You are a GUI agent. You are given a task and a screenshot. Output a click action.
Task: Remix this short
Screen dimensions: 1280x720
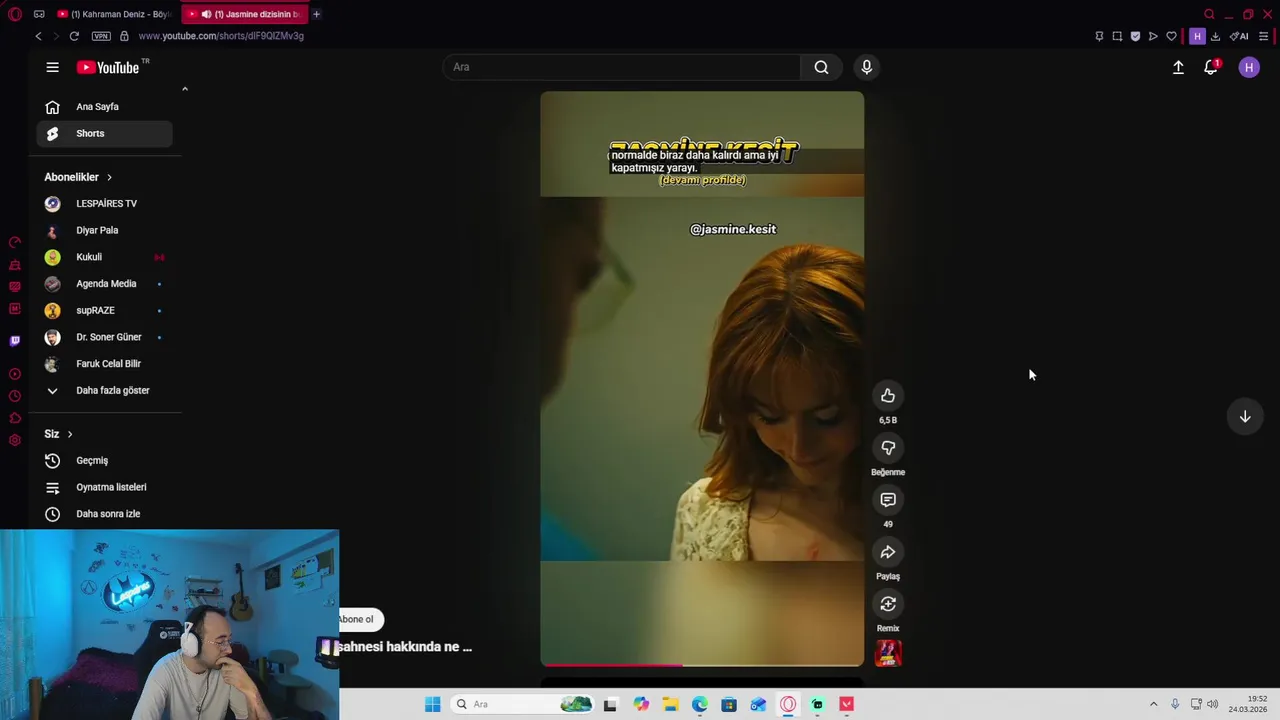[888, 604]
